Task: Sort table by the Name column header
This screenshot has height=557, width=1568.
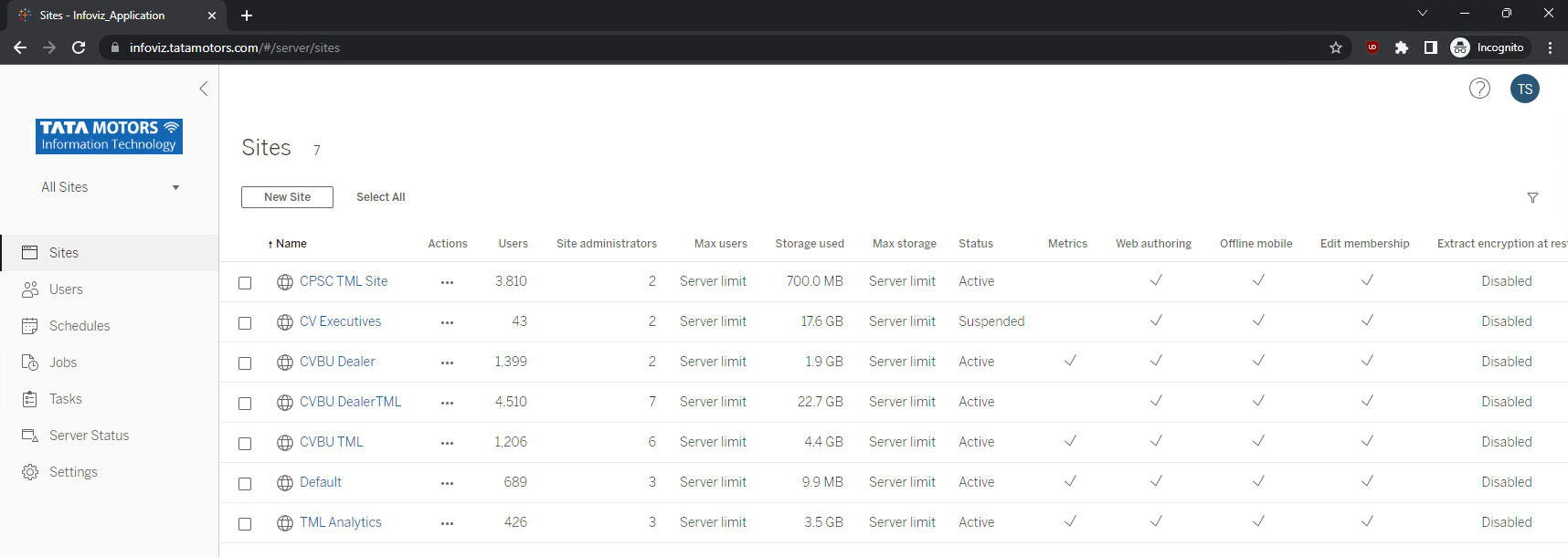Action: click(291, 244)
